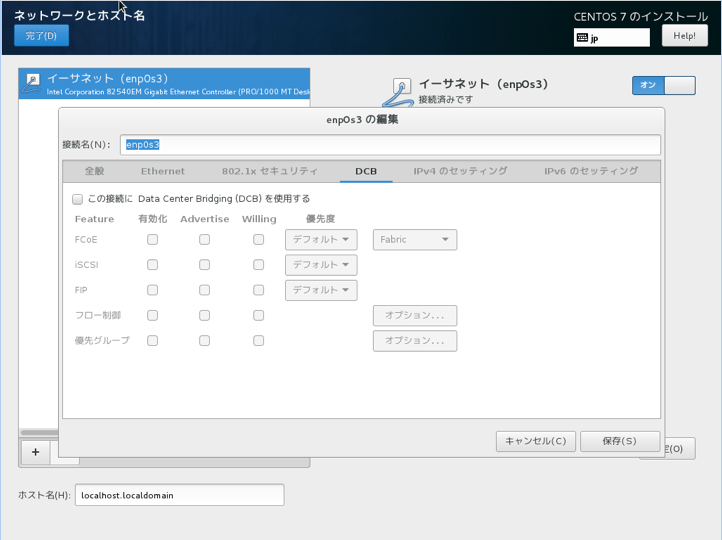Check the FCoE enable checkbox
The height and width of the screenshot is (540, 722).
pyautogui.click(x=152, y=239)
